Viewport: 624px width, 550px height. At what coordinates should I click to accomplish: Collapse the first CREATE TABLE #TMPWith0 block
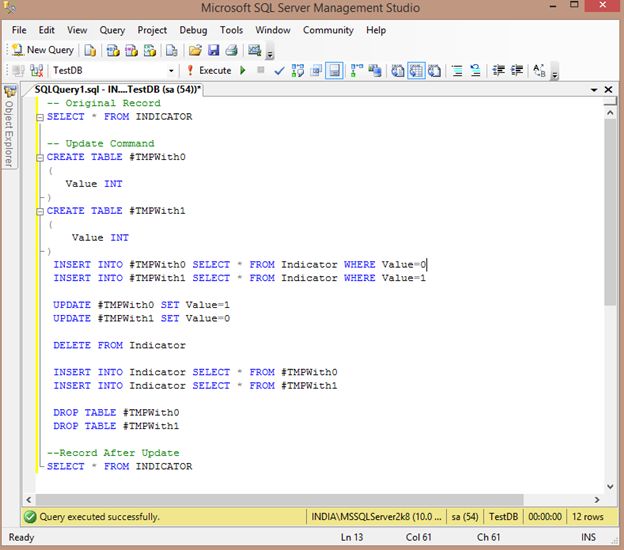pyautogui.click(x=40, y=157)
